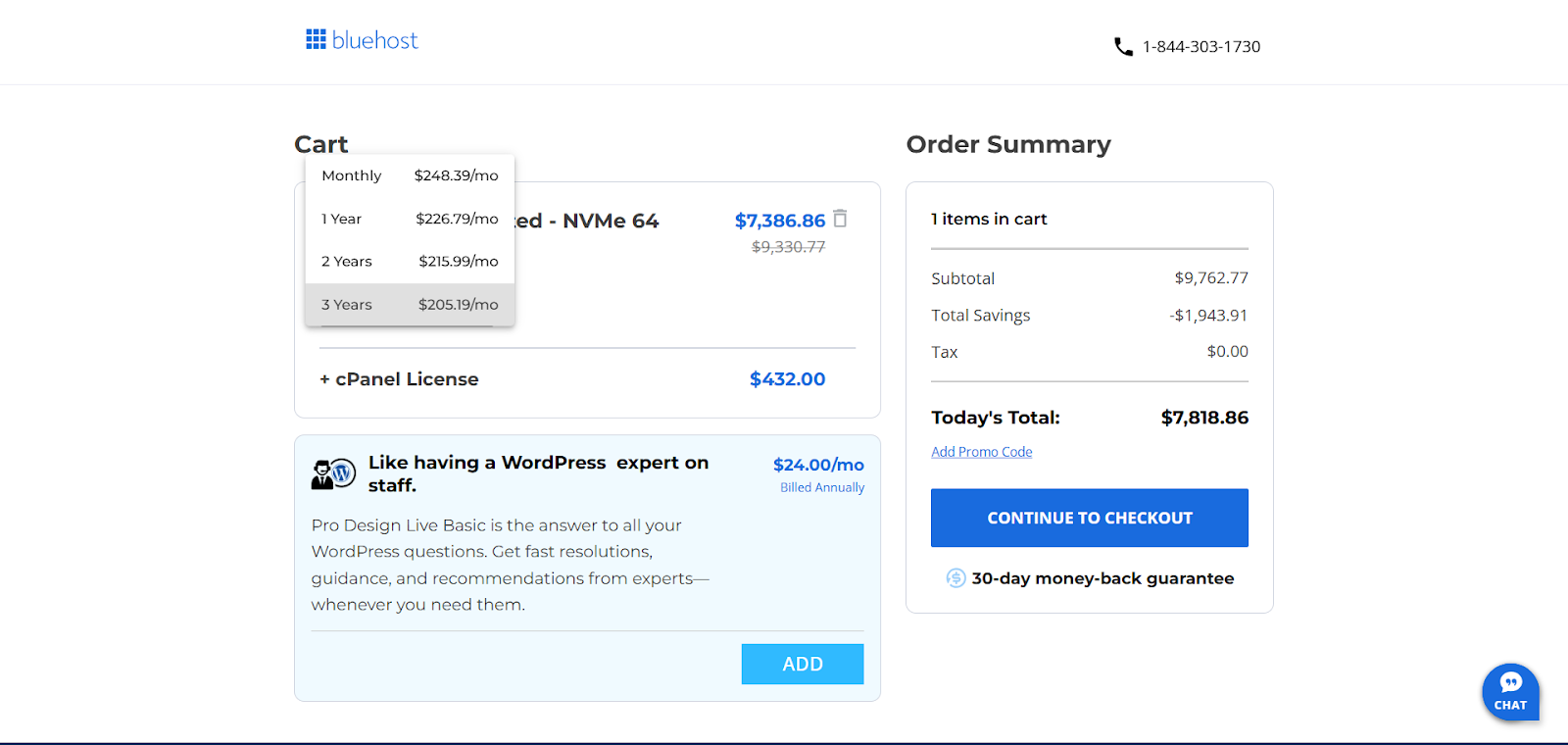Call the 1-844-303-1730 phone number

(x=1201, y=47)
